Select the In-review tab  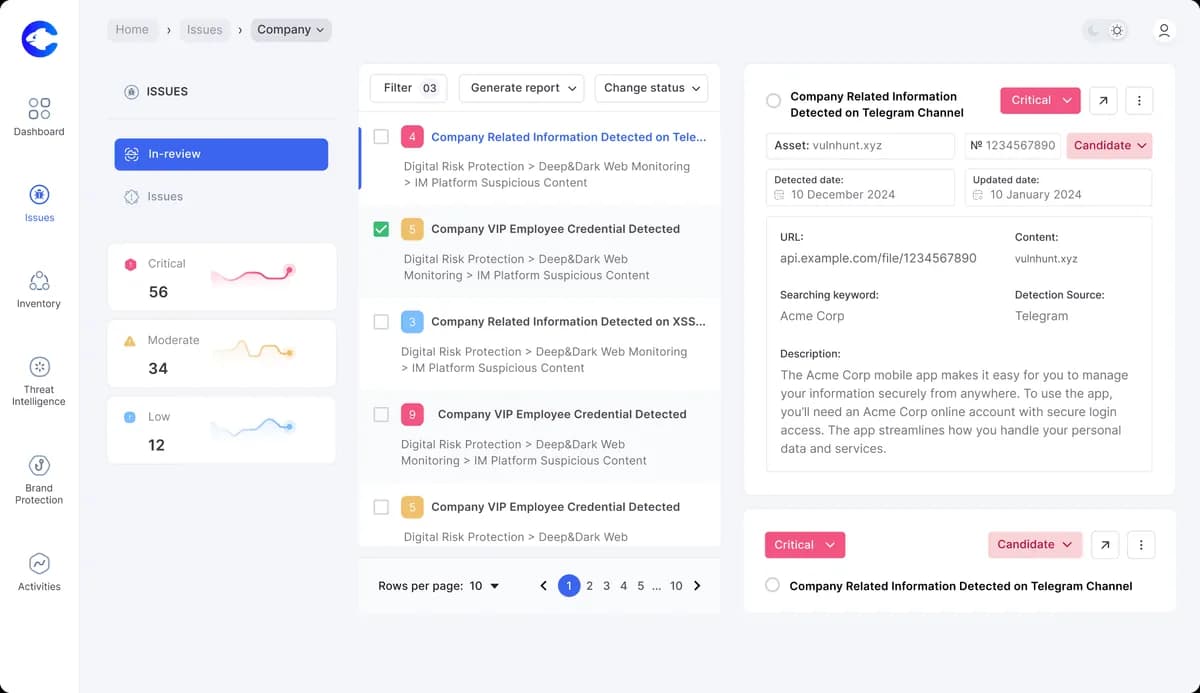click(221, 154)
